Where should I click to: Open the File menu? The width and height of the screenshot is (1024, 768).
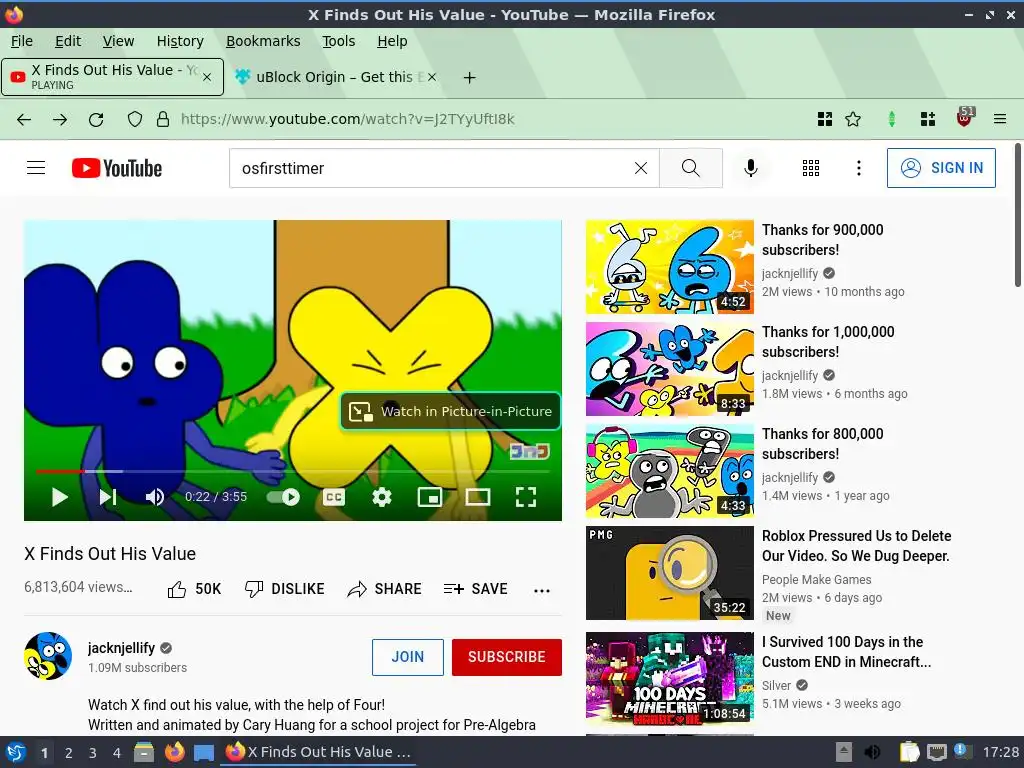(x=22, y=41)
